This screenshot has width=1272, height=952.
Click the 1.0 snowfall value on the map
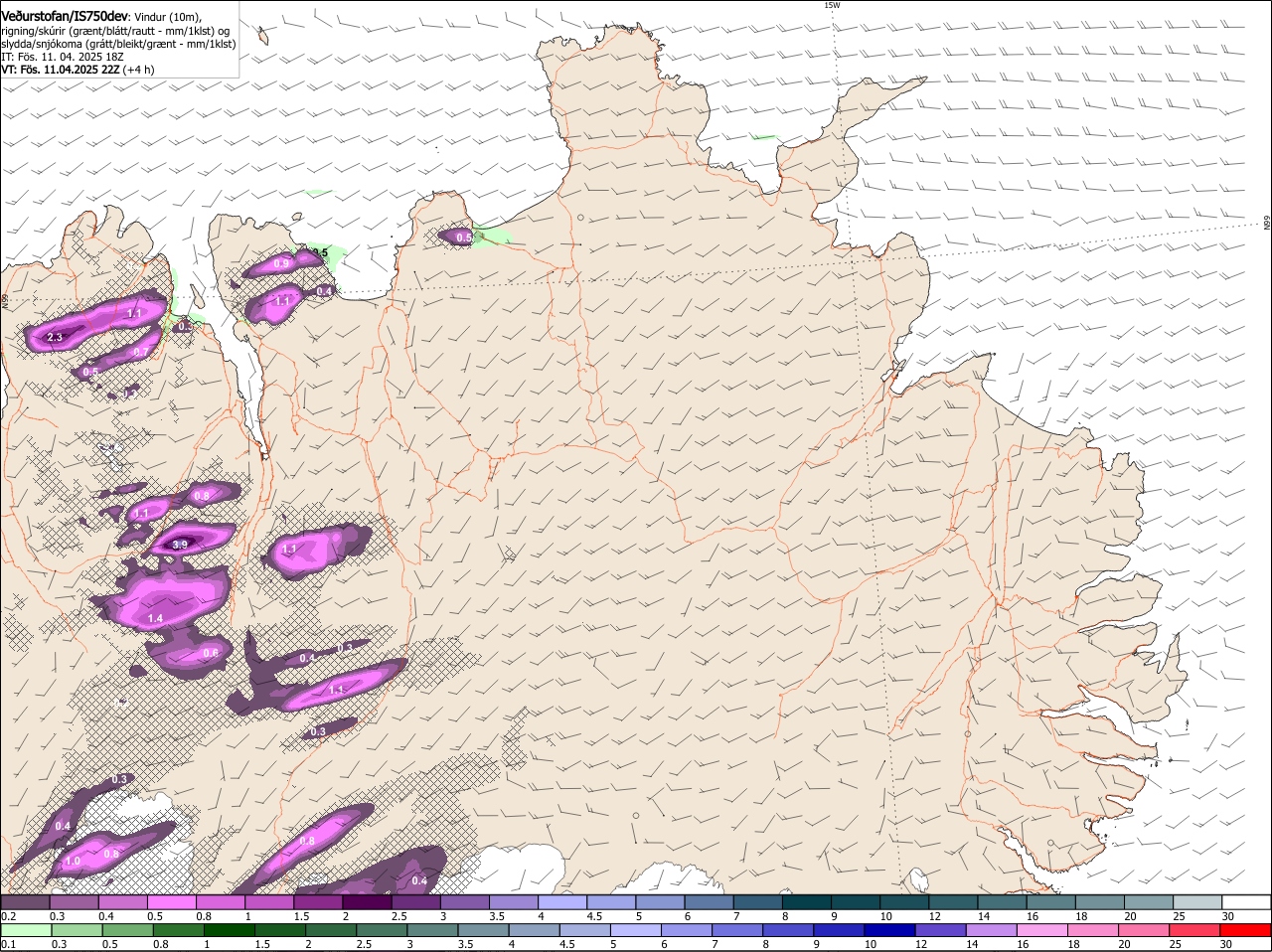pos(73,862)
